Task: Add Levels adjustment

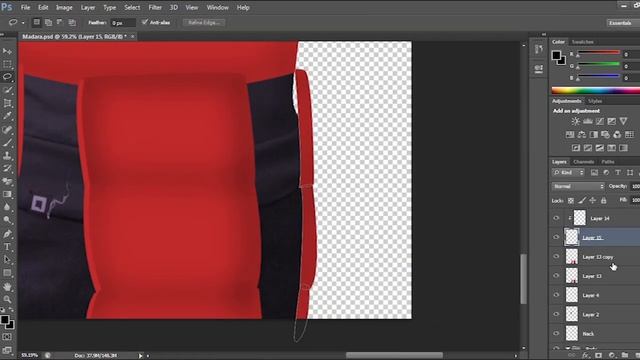Action: tap(588, 121)
